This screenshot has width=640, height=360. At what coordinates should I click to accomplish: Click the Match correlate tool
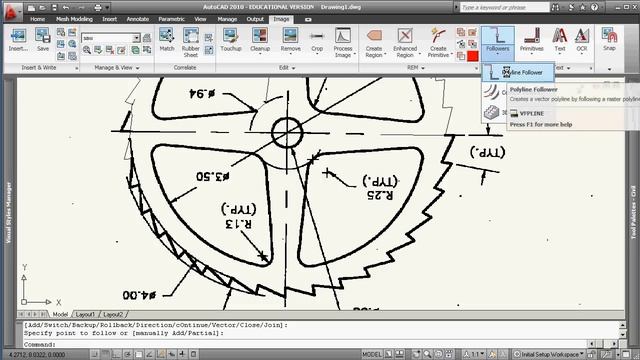167,40
